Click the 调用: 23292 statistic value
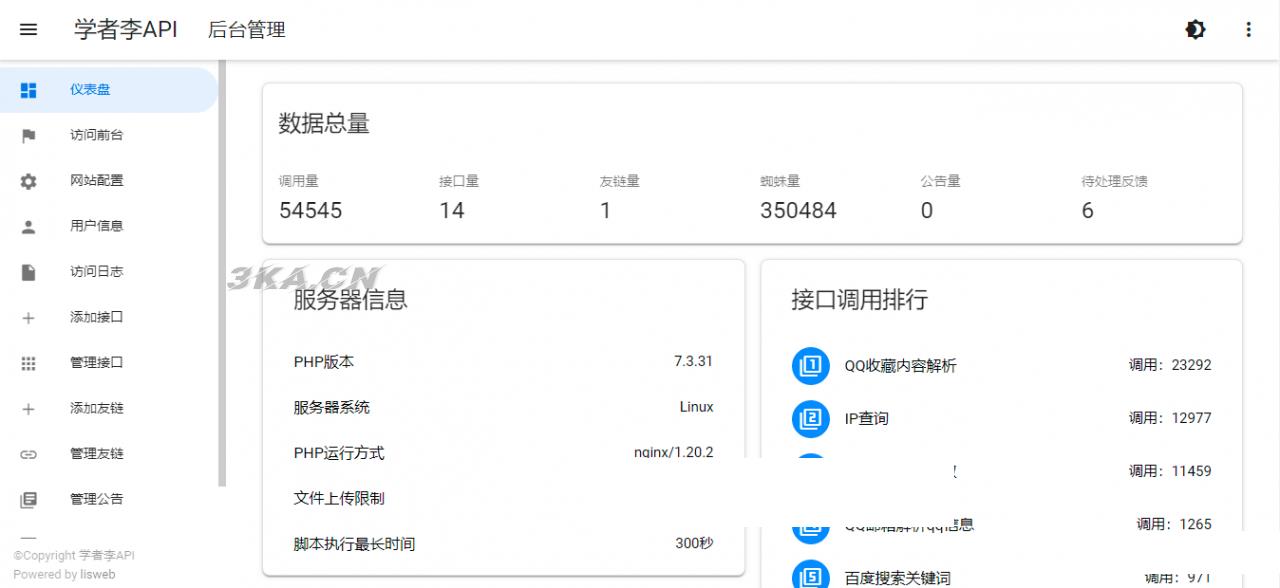 tap(1171, 365)
